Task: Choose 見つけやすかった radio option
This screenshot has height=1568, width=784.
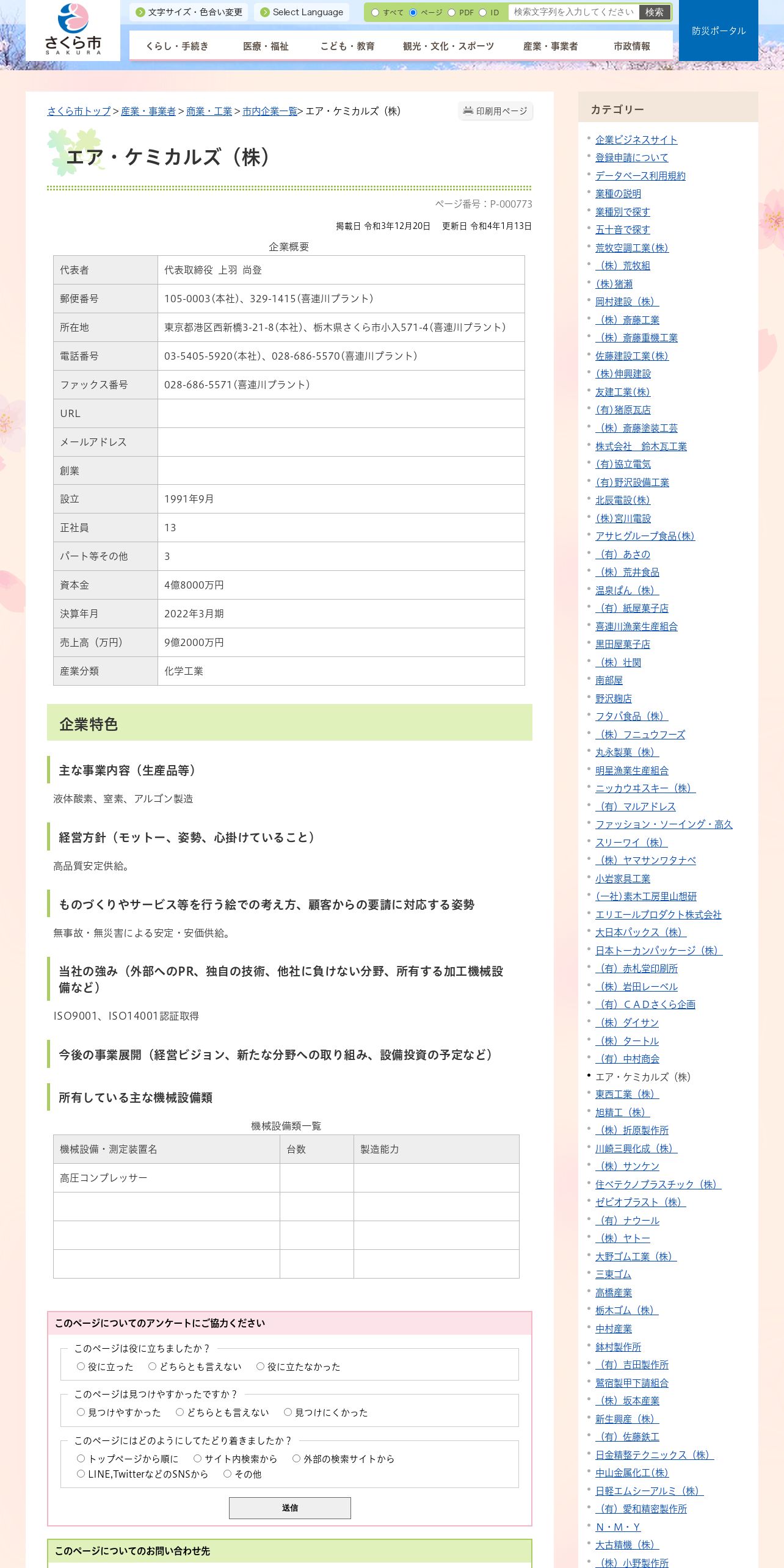Action: tap(81, 1412)
